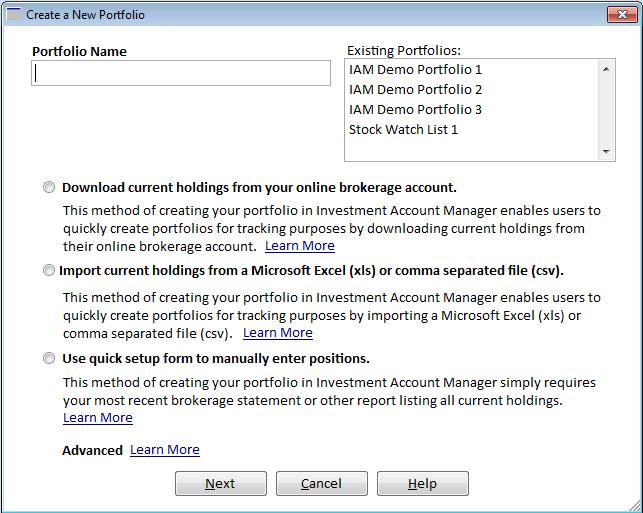Choose quick setup form manual entry option
This screenshot has height=513, width=643.
point(49,358)
